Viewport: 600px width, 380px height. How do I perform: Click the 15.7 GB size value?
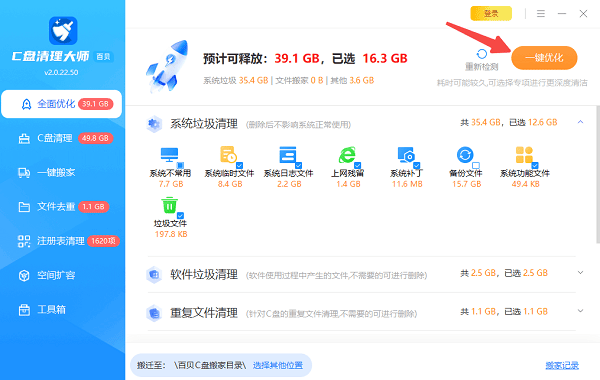click(466, 184)
